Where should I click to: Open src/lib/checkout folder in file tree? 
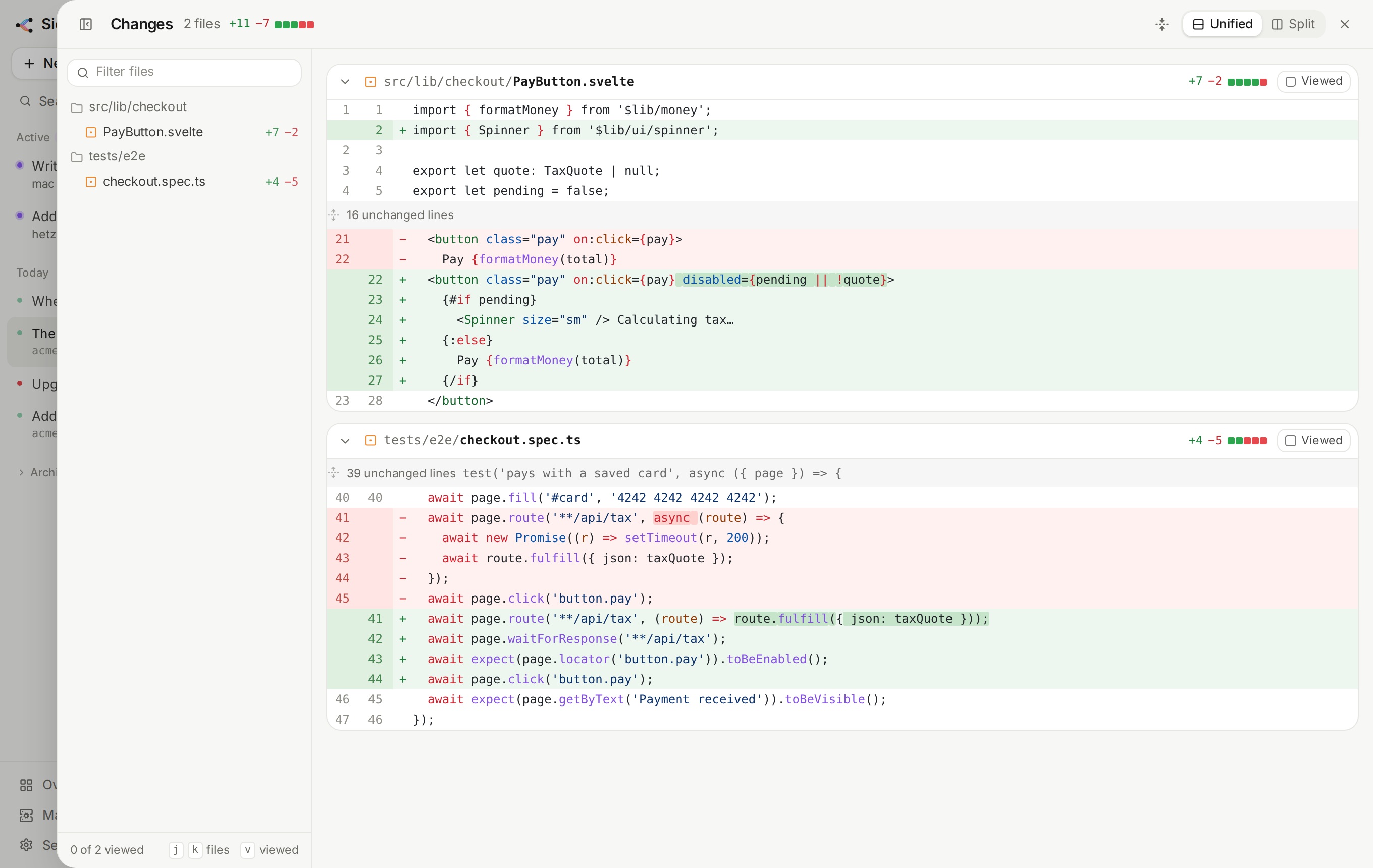pyautogui.click(x=184, y=106)
